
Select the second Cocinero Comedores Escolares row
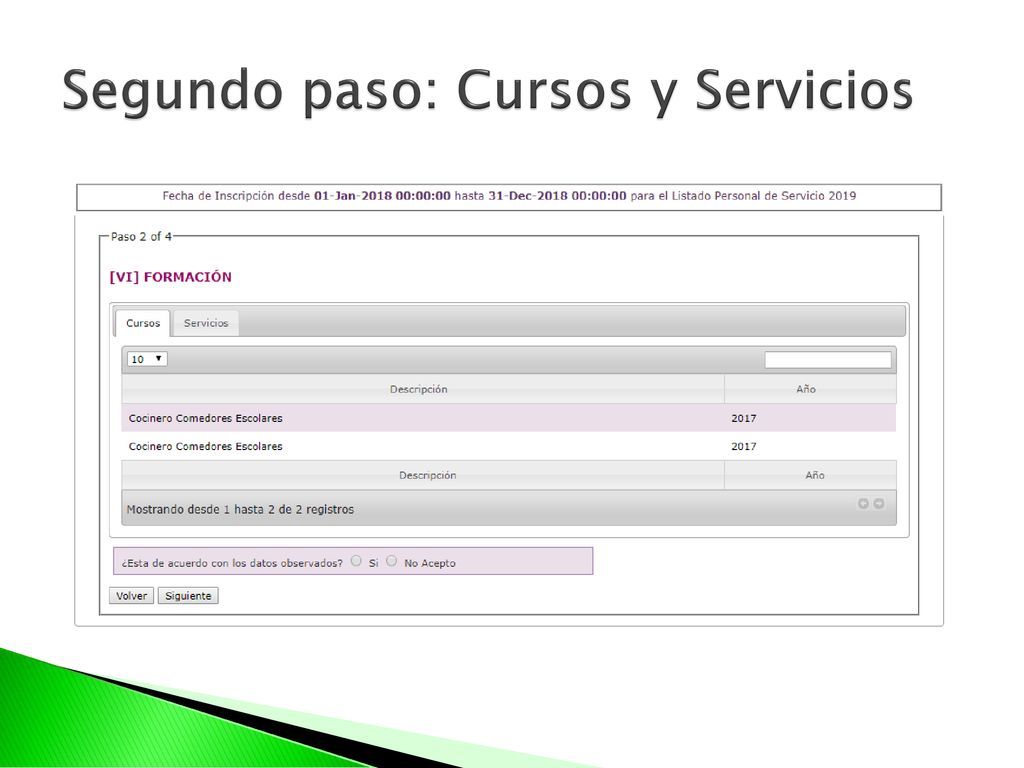tap(508, 447)
